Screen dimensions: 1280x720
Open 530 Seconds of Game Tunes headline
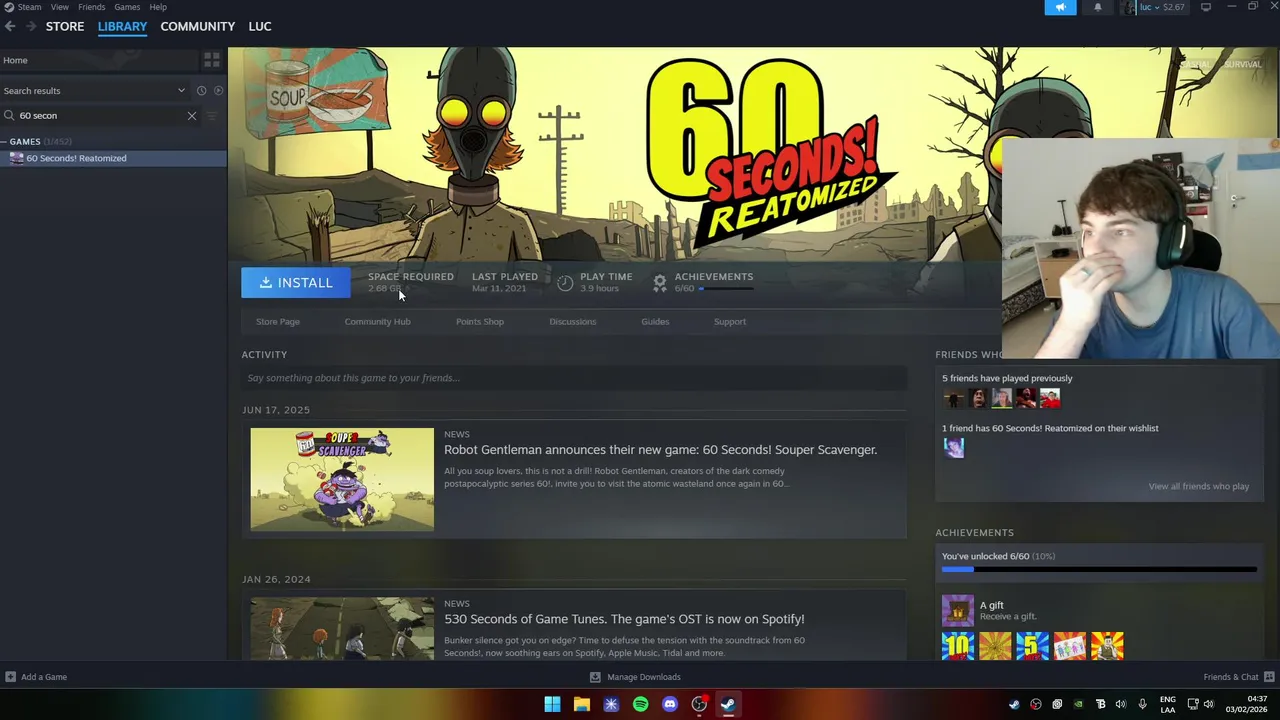coord(624,619)
